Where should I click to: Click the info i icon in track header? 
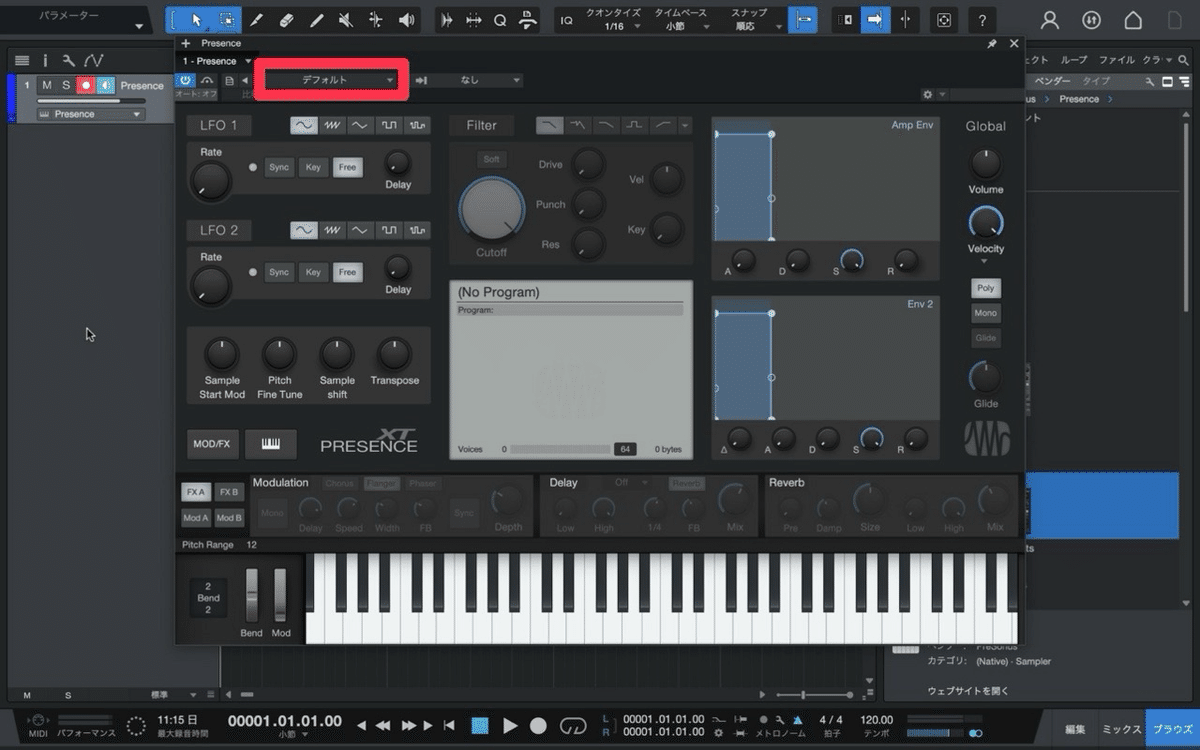point(45,60)
